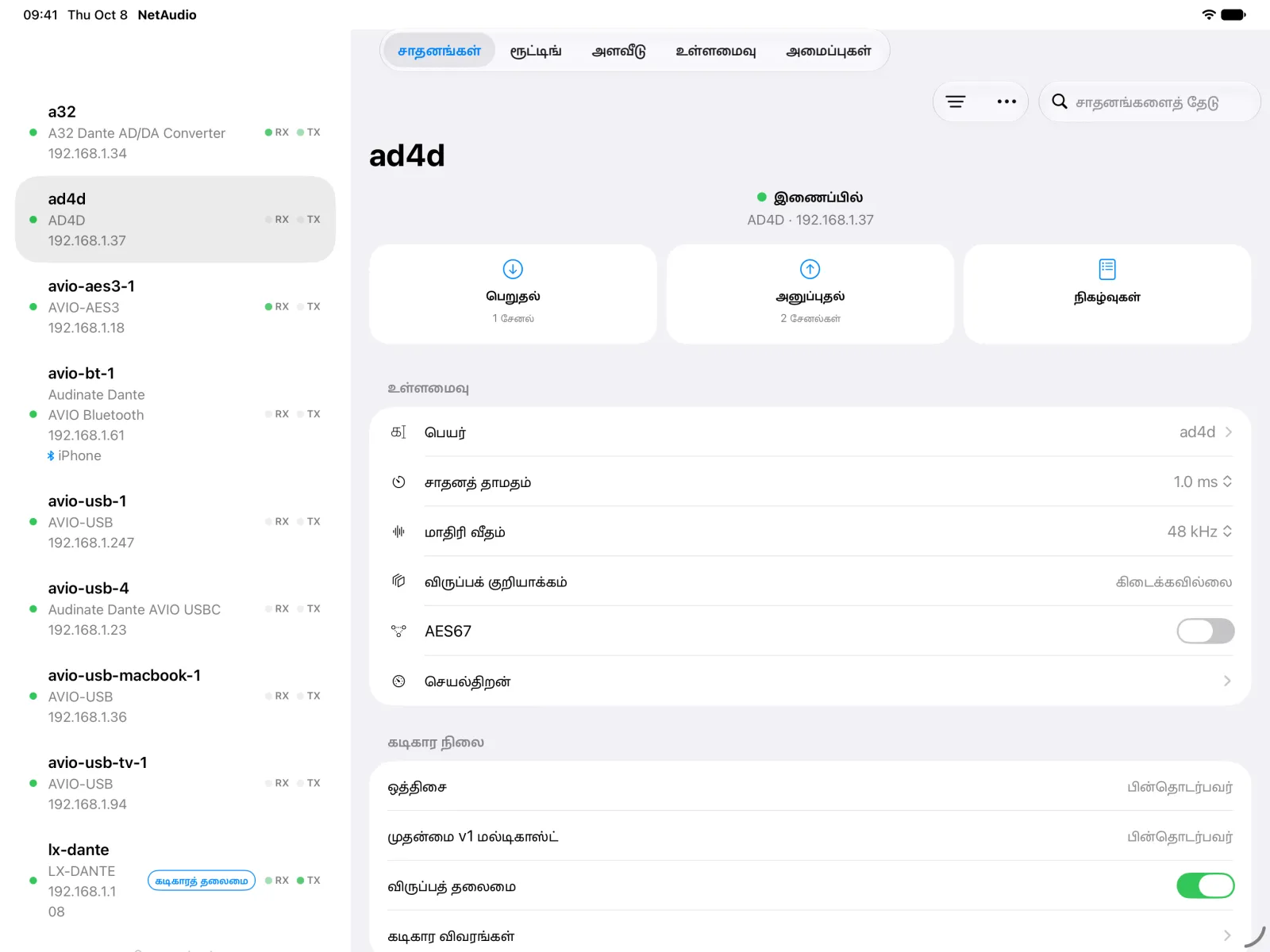Select the avio-usb-1 device in sidebar
The image size is (1270, 952).
pyautogui.click(x=175, y=521)
